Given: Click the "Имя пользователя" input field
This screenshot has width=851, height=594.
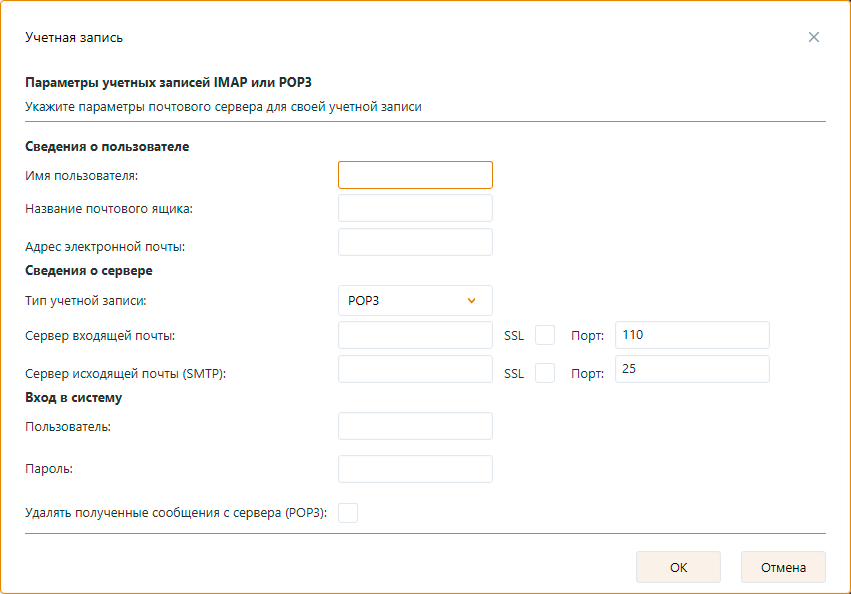Looking at the screenshot, I should (x=415, y=174).
